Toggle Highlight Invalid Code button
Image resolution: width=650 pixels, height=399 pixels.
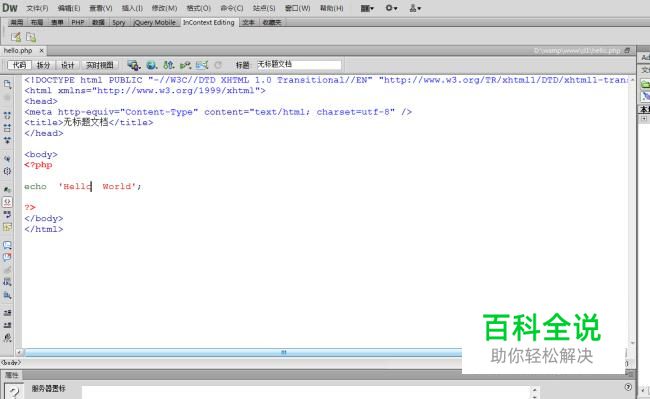pos(7,202)
